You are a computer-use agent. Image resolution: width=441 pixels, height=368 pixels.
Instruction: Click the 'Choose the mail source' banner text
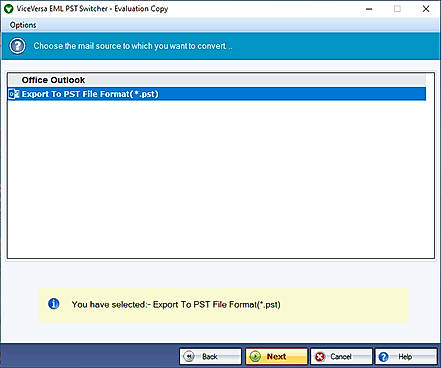tap(133, 46)
